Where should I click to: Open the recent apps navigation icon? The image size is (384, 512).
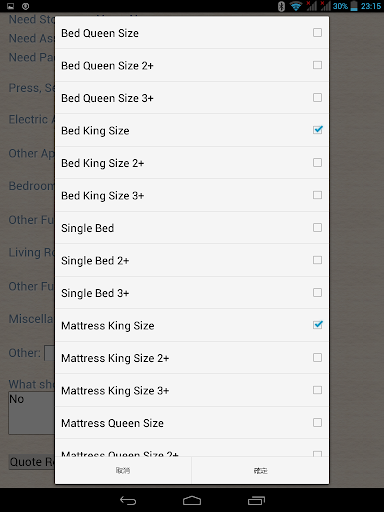256,500
